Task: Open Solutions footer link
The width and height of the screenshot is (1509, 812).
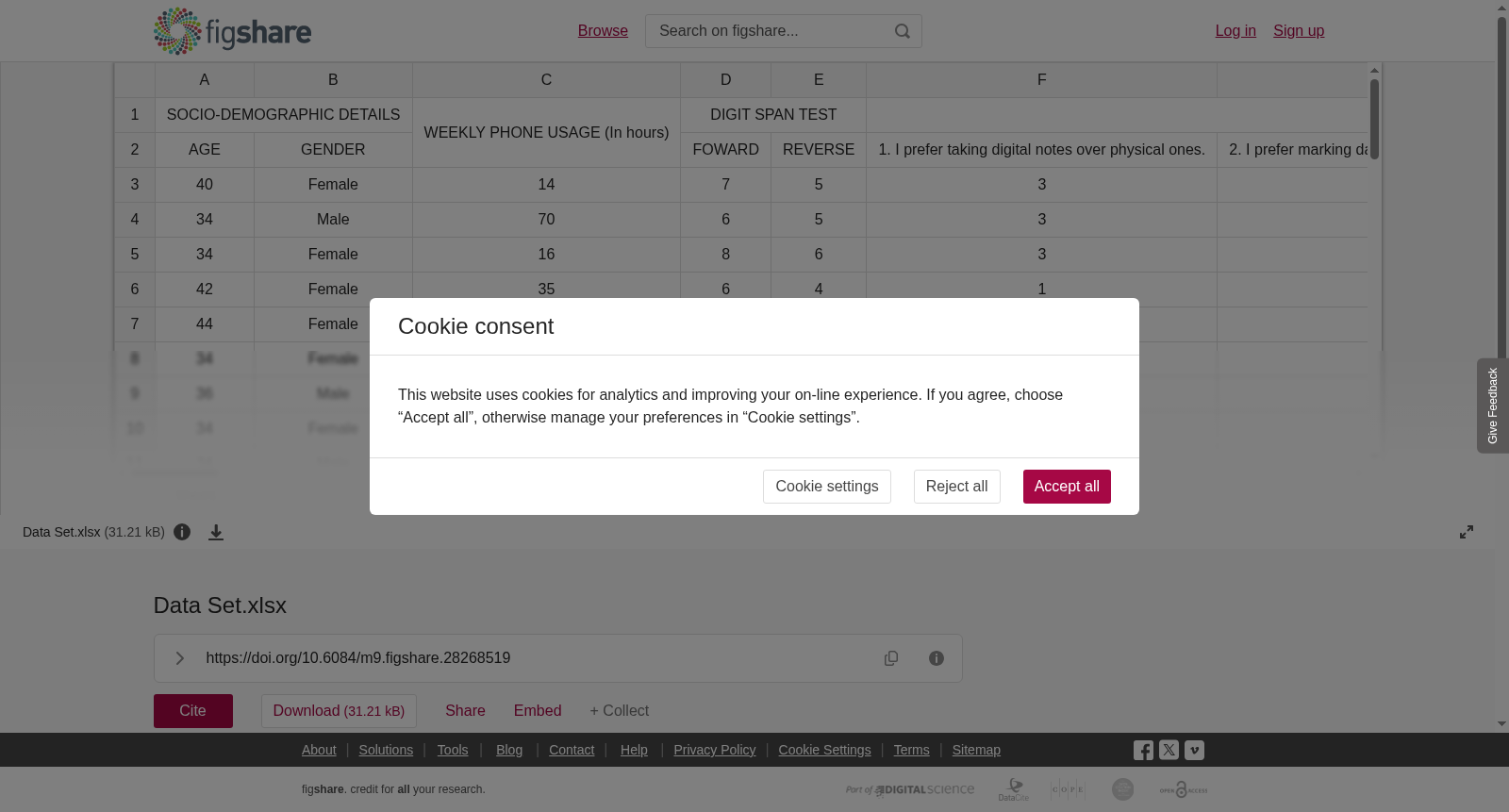Action: (x=386, y=750)
